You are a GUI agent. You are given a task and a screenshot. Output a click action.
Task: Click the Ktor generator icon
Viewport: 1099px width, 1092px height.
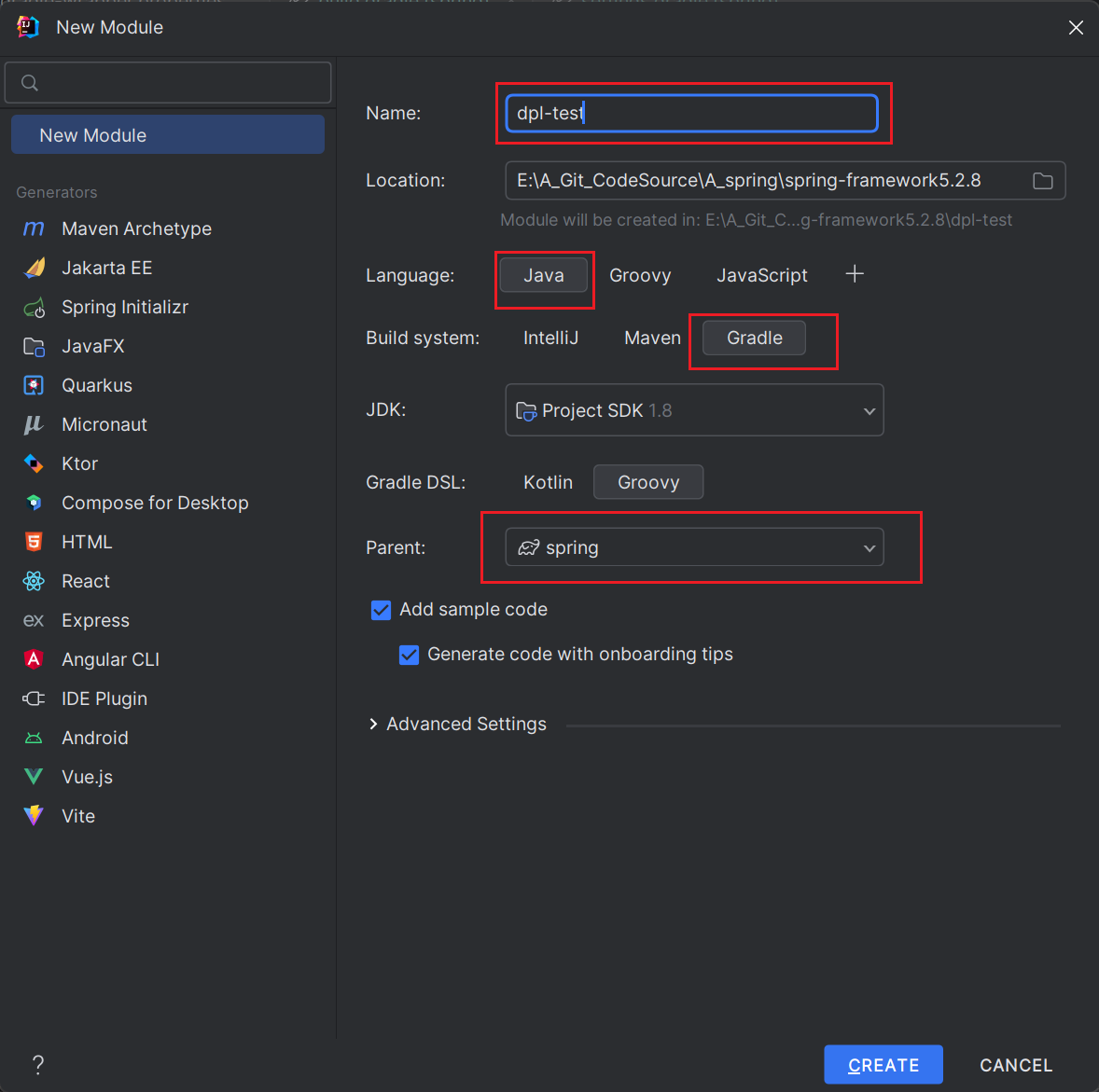[x=34, y=463]
